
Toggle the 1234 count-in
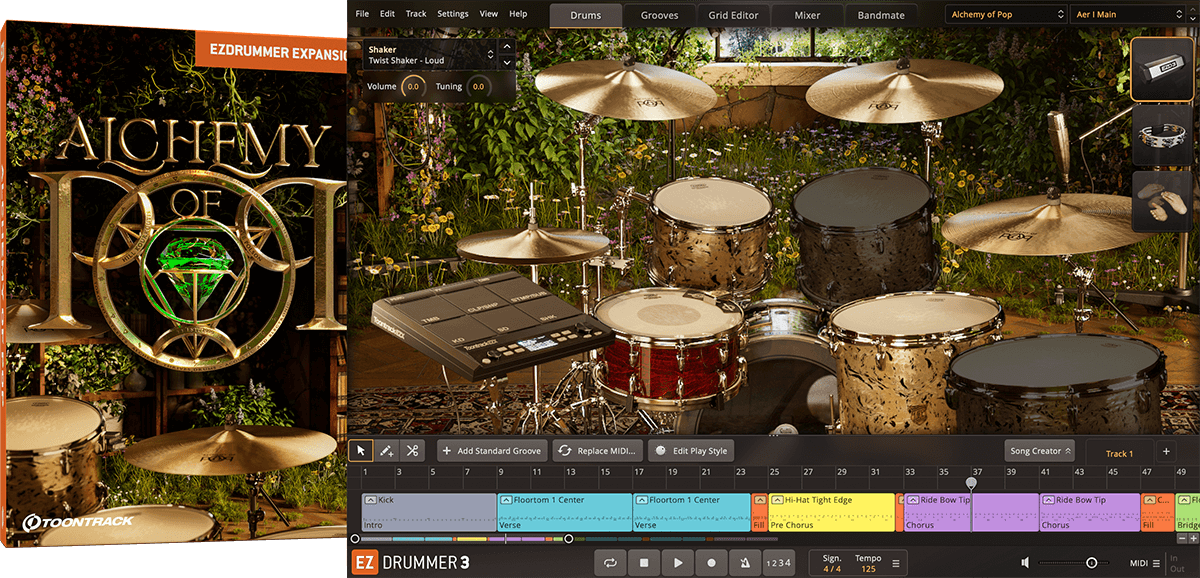[x=778, y=563]
